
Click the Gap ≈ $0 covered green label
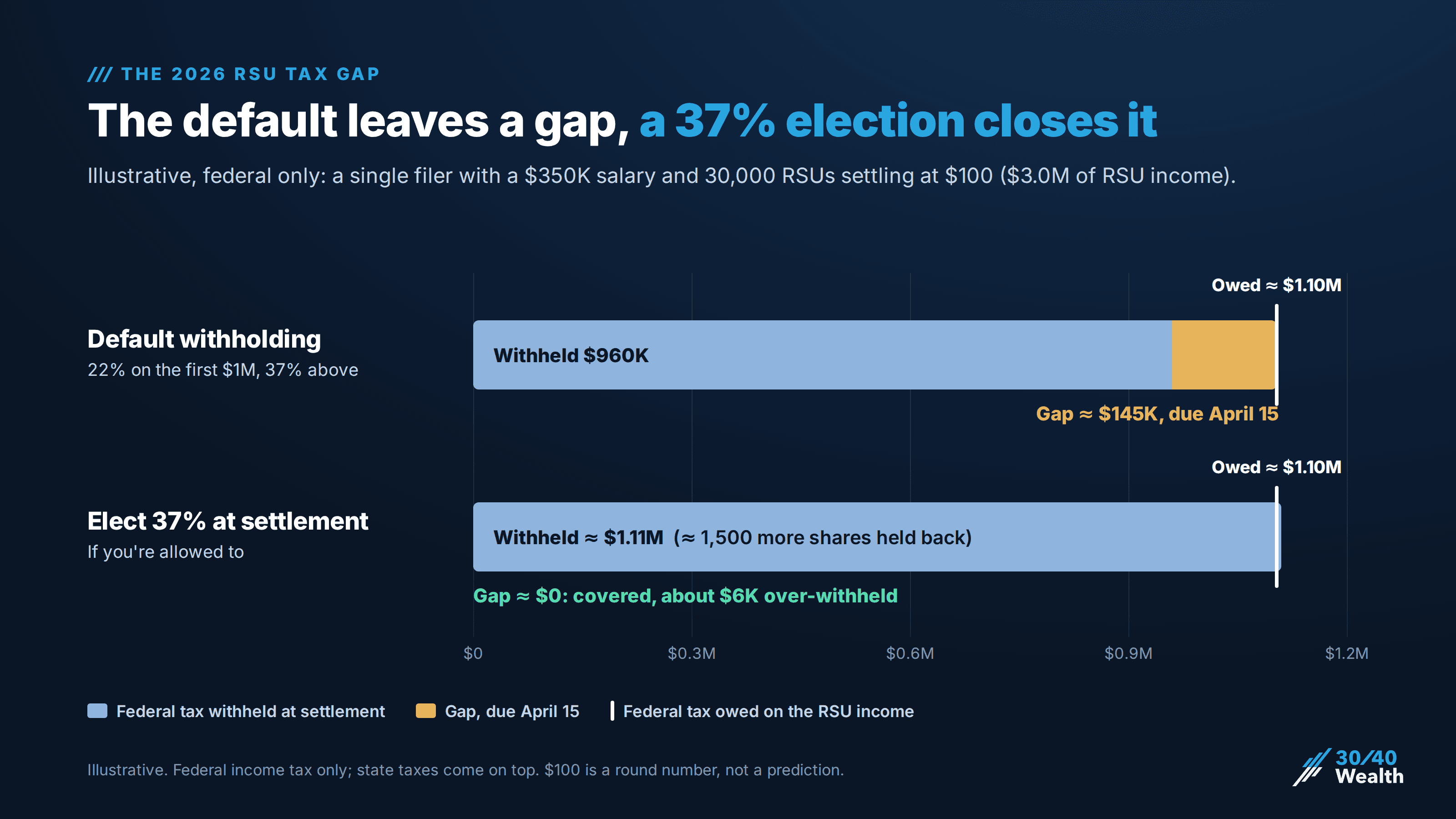pyautogui.click(x=685, y=596)
